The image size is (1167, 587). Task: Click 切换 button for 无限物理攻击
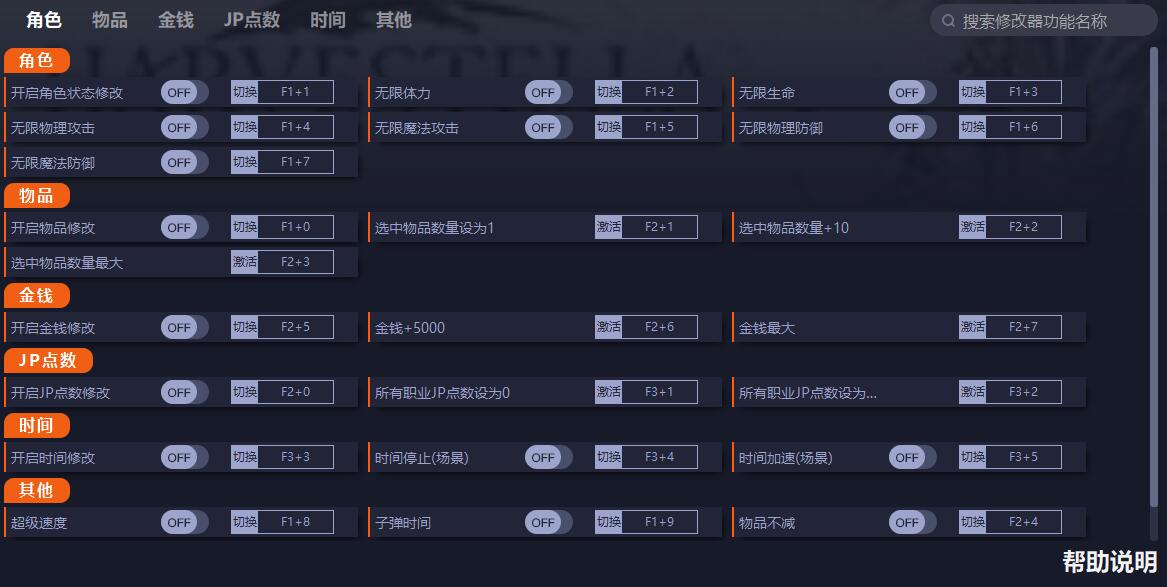[244, 127]
